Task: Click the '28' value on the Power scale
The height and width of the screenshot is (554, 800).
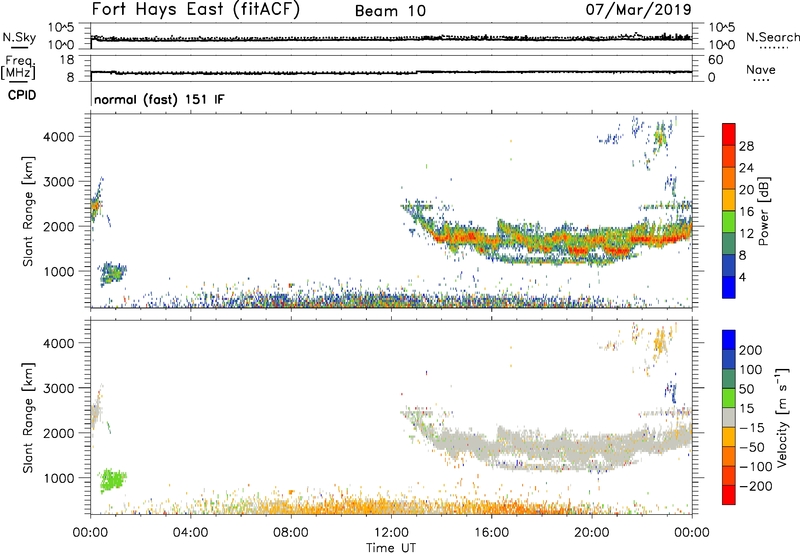Action: 746,146
